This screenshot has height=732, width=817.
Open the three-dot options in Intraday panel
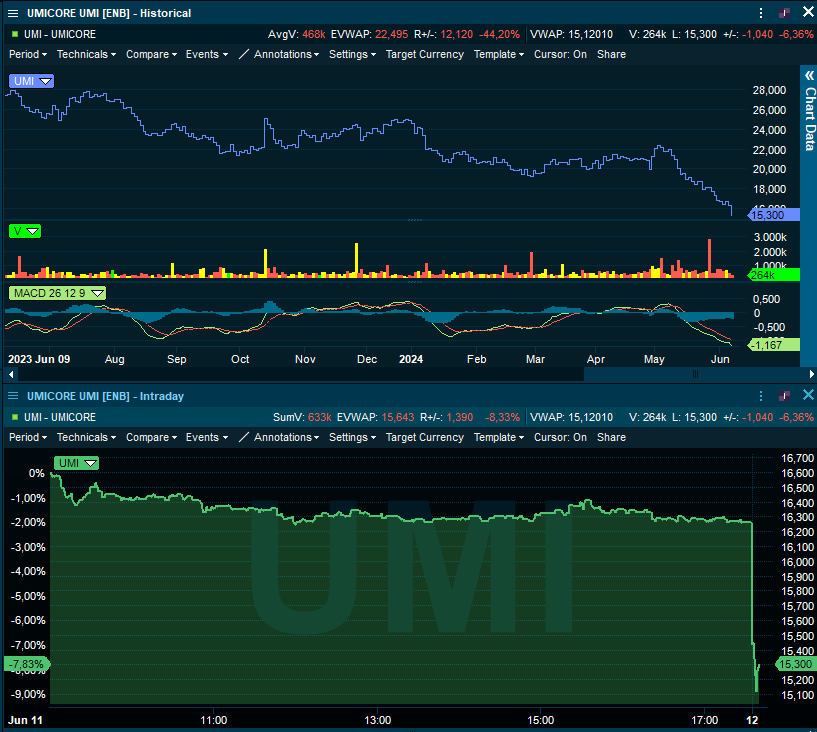[x=761, y=396]
